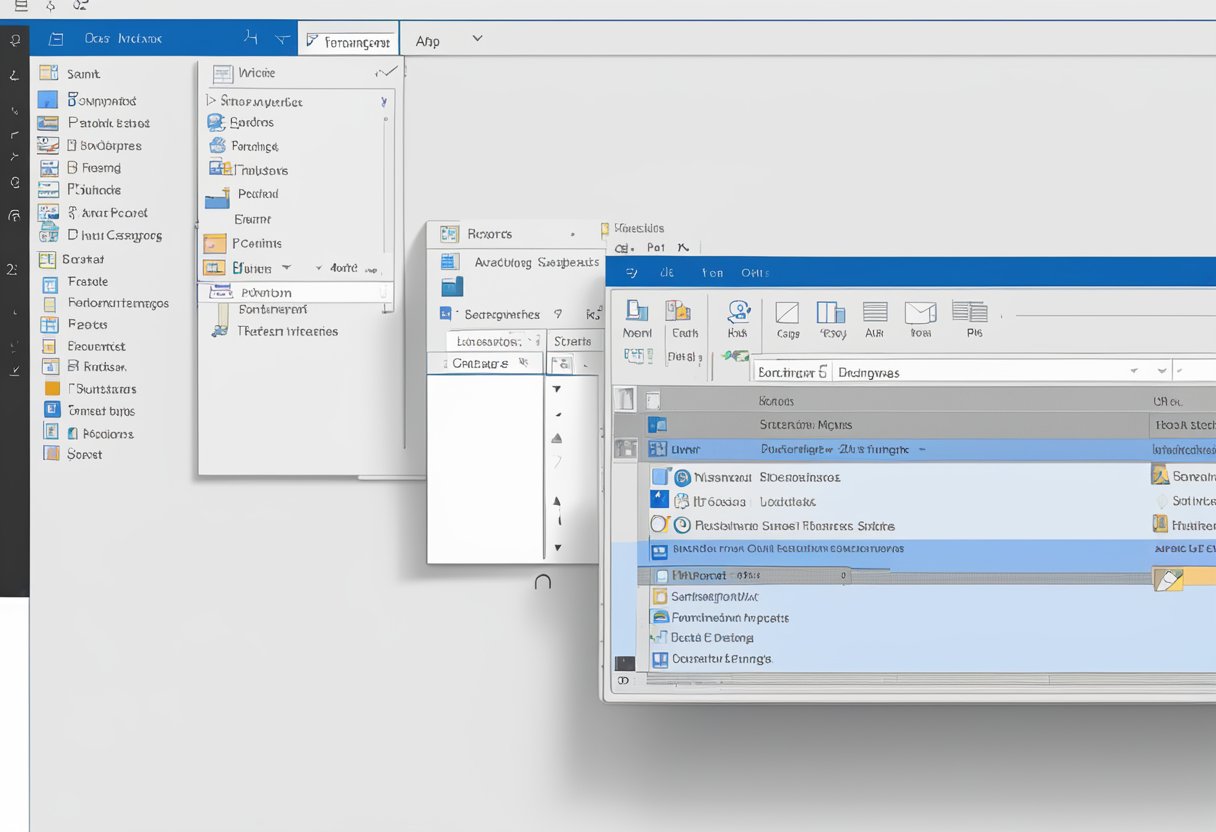Viewport: 1216px width, 832px height.
Task: Open the Ohts menu in blue bar
Action: coord(755,272)
